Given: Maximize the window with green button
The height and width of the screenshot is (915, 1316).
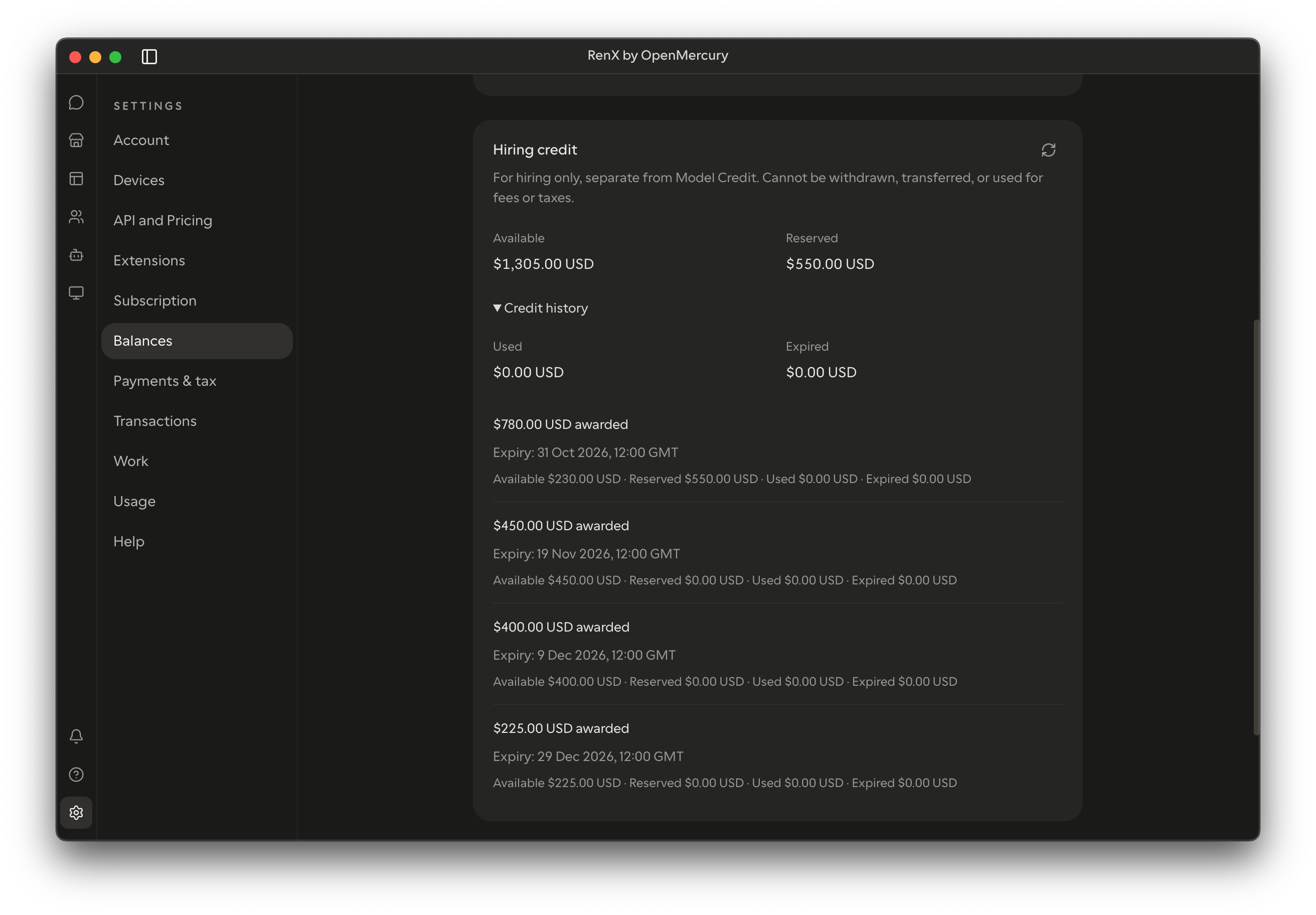Looking at the screenshot, I should click(x=115, y=57).
